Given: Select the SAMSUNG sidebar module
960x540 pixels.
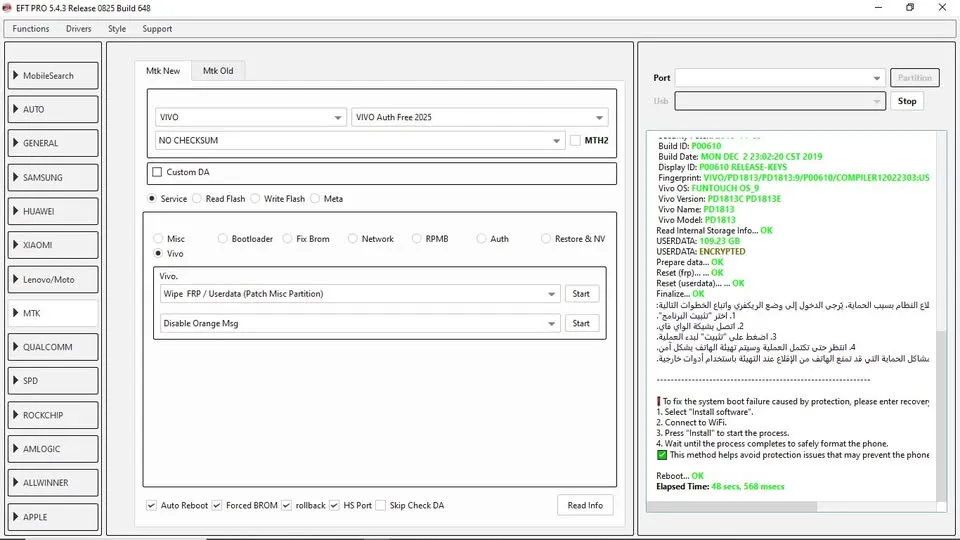Looking at the screenshot, I should click(x=54, y=178).
